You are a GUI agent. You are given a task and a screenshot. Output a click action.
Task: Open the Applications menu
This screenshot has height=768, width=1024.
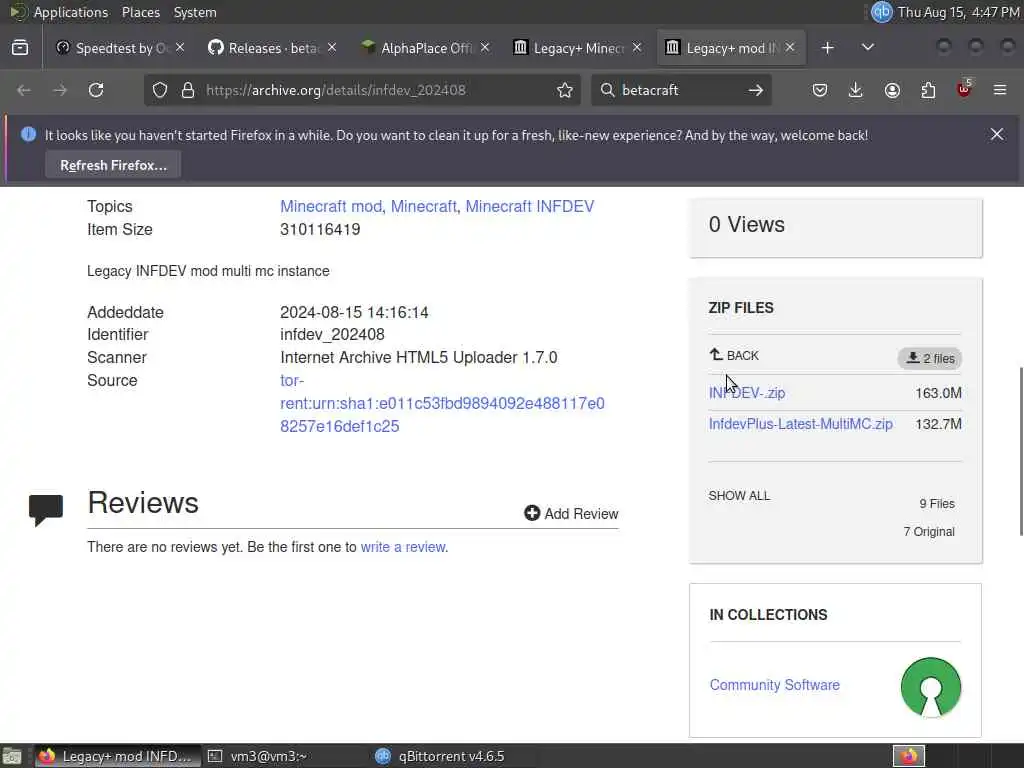[71, 12]
